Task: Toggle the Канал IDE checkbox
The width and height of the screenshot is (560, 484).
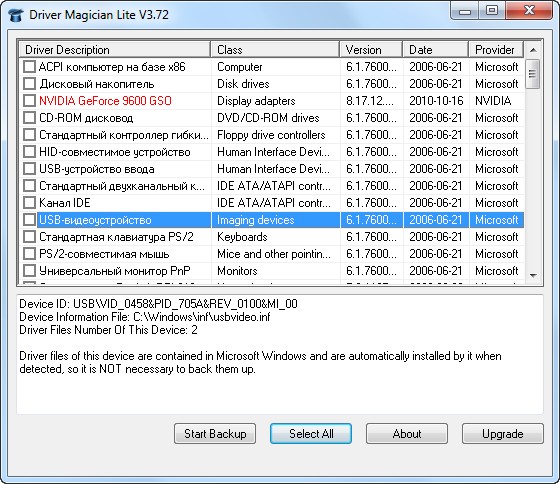Action: (x=29, y=203)
